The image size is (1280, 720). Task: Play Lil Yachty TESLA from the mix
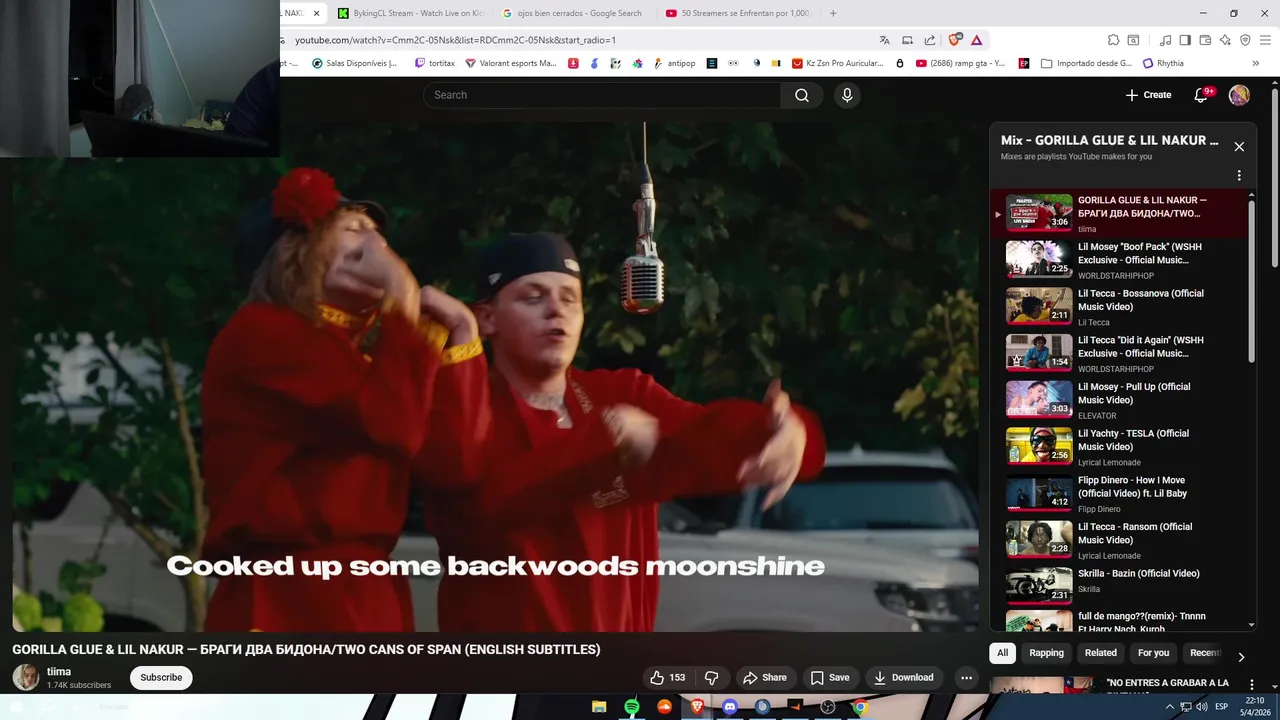(x=1120, y=447)
